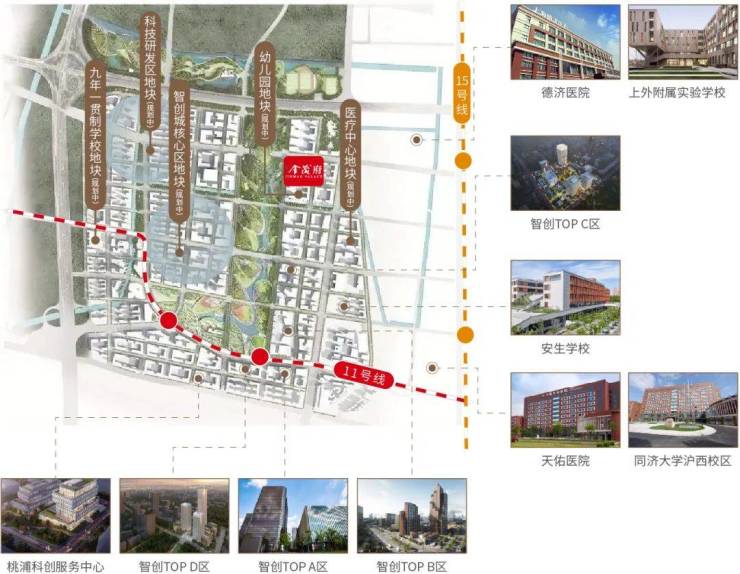740x574 pixels.
Task: Click the orange Line 15 station dot just below the 15号线 label
Action: pyautogui.click(x=463, y=161)
